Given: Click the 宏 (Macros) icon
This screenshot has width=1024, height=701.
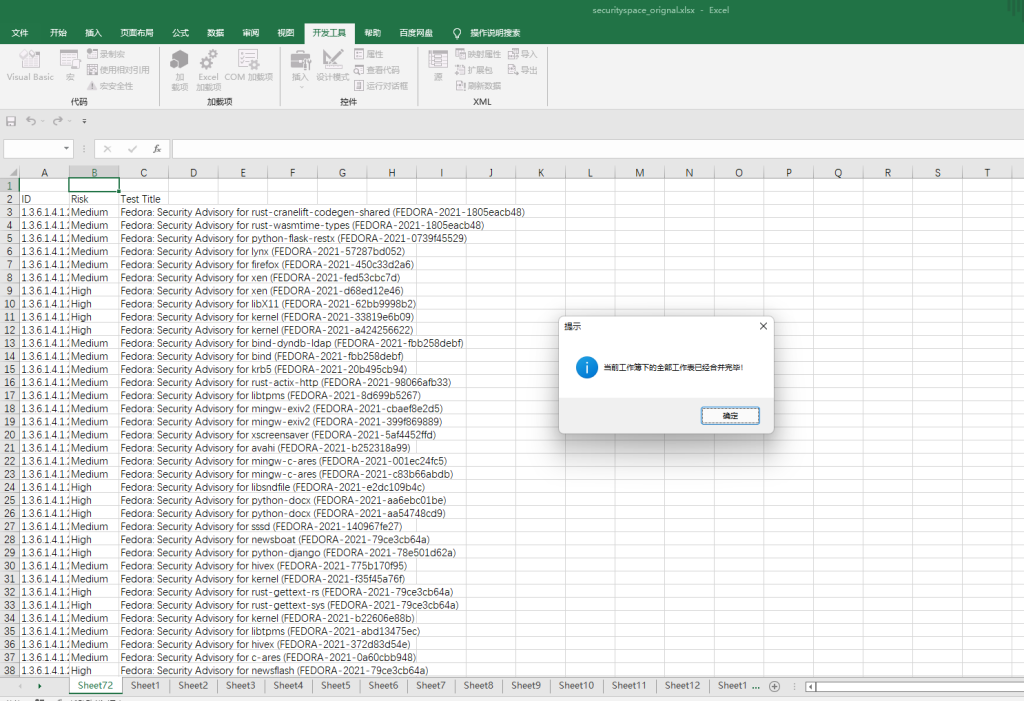Looking at the screenshot, I should point(70,64).
